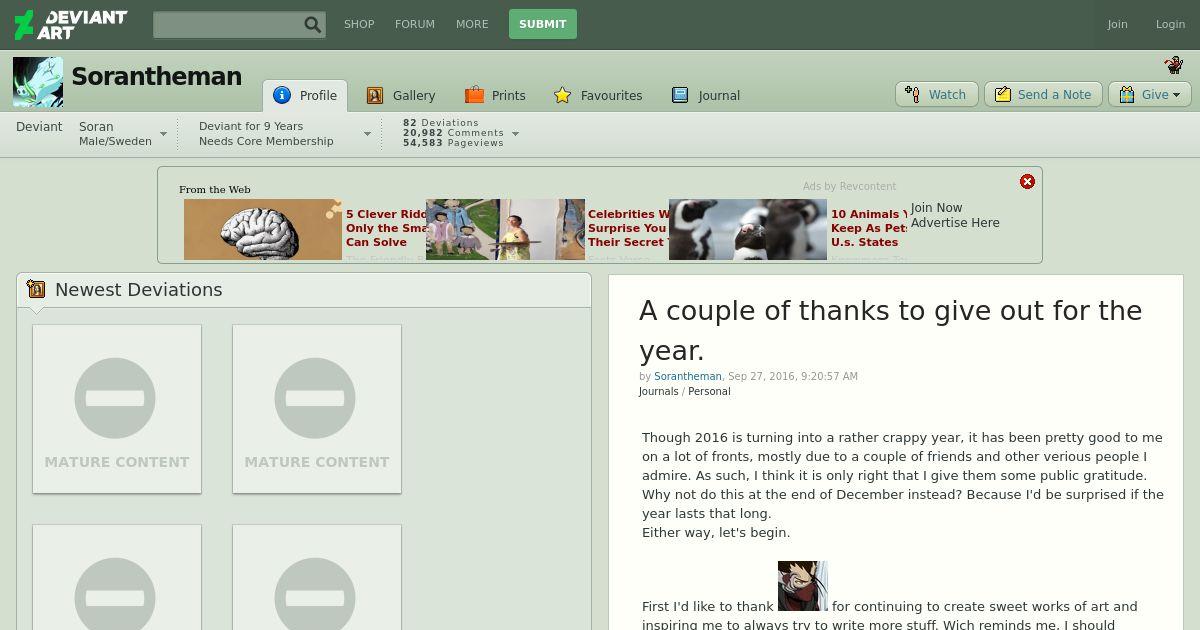Viewport: 1200px width, 630px height.
Task: Open the Celebrities ad thumbnail
Action: tap(505, 229)
